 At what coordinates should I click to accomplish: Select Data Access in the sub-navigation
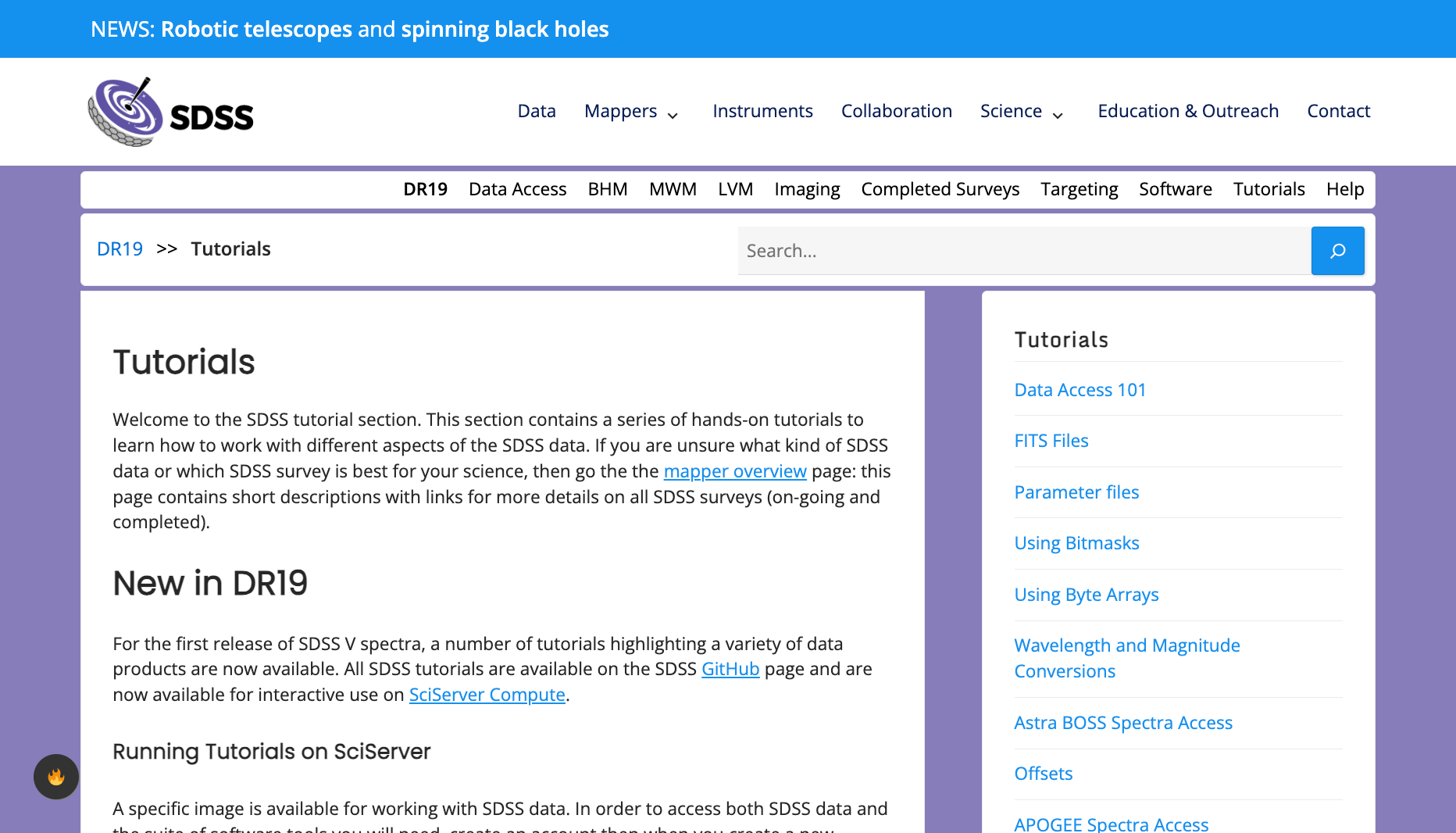coord(517,189)
